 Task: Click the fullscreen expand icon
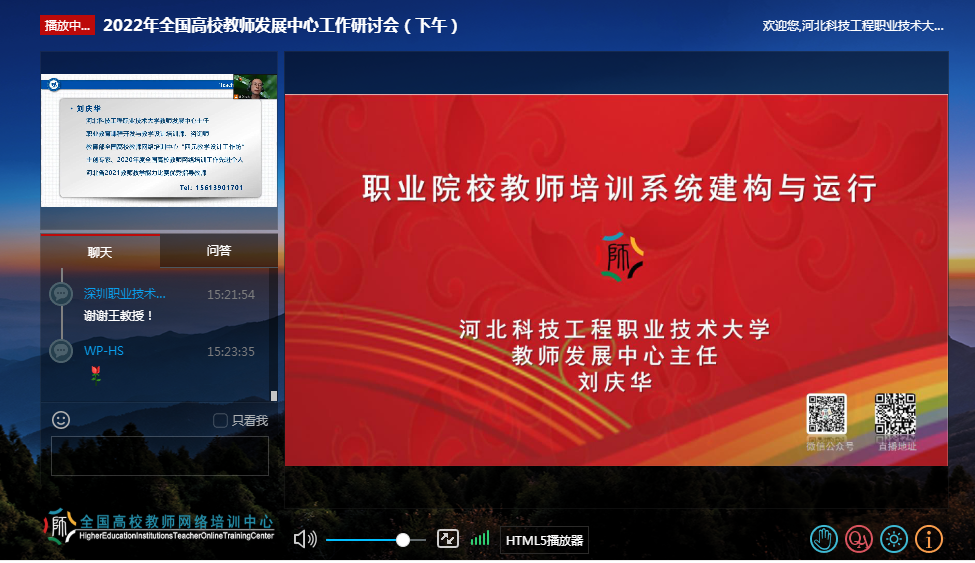tap(448, 539)
